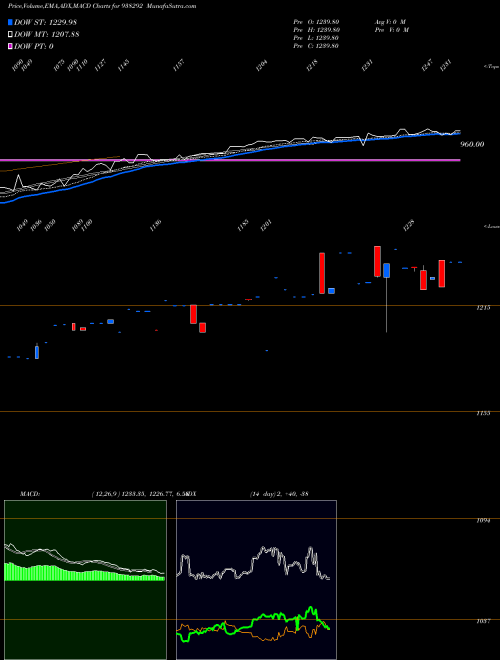Click the blue DOW ST legend swatch
Image resolution: width=500 pixels, height=660 pixels.
[10, 22]
